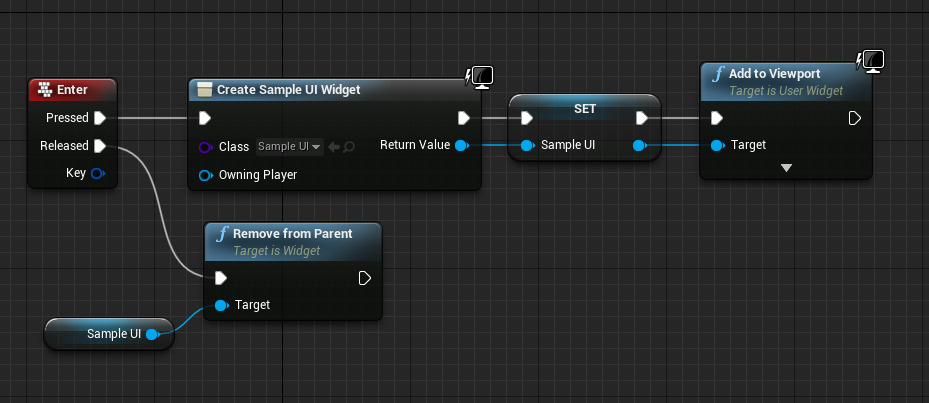Click the function icon on Remove from Parent header

(x=222, y=234)
